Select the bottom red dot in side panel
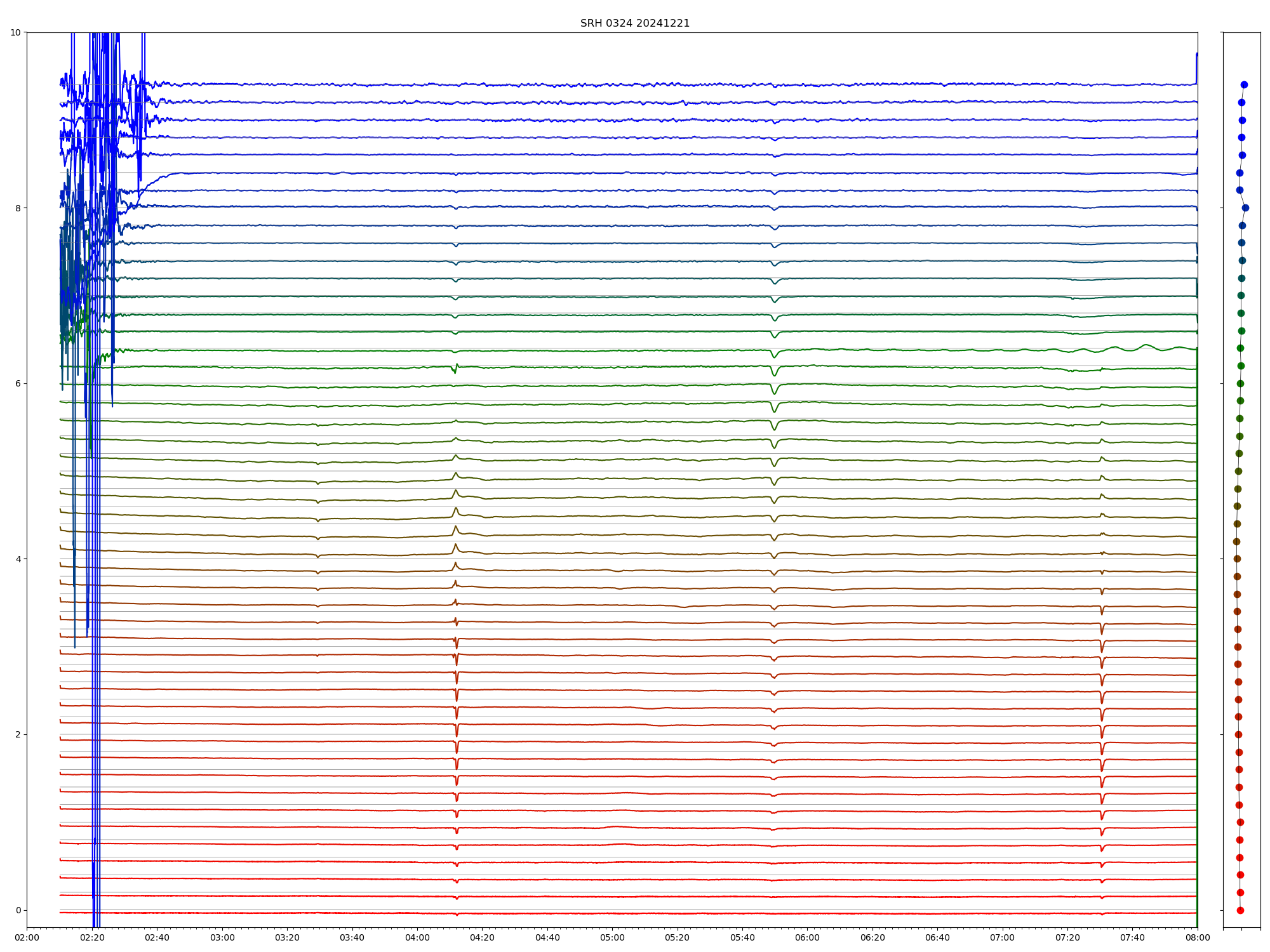Viewport: 1270px width, 952px height. tap(1240, 910)
